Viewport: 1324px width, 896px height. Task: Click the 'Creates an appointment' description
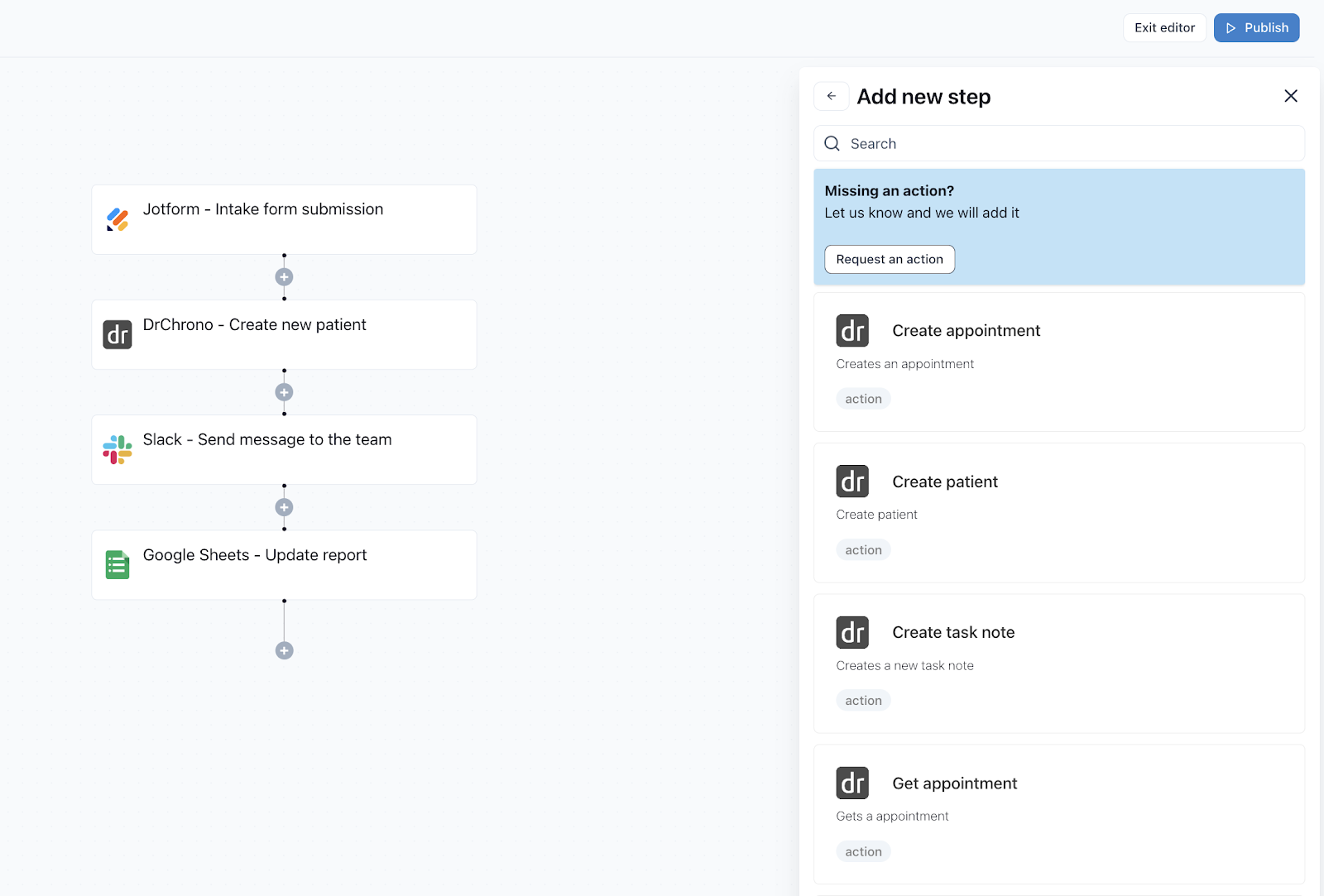pos(904,364)
